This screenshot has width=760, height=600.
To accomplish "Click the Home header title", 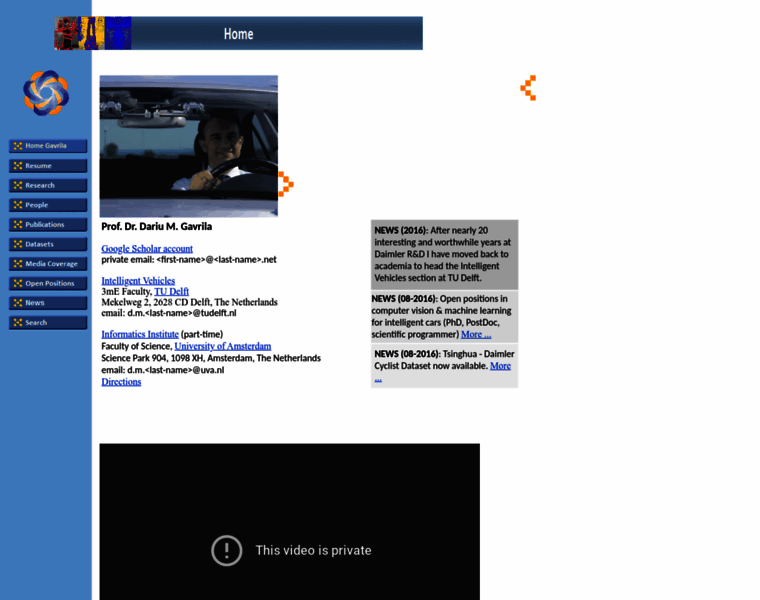I will [238, 34].
